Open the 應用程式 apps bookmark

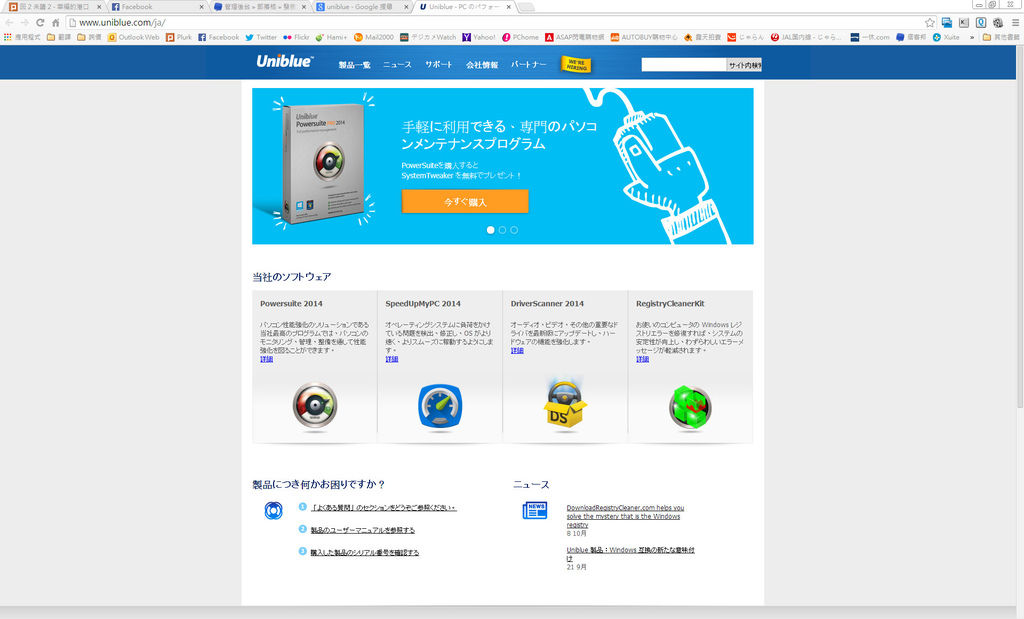[22, 37]
